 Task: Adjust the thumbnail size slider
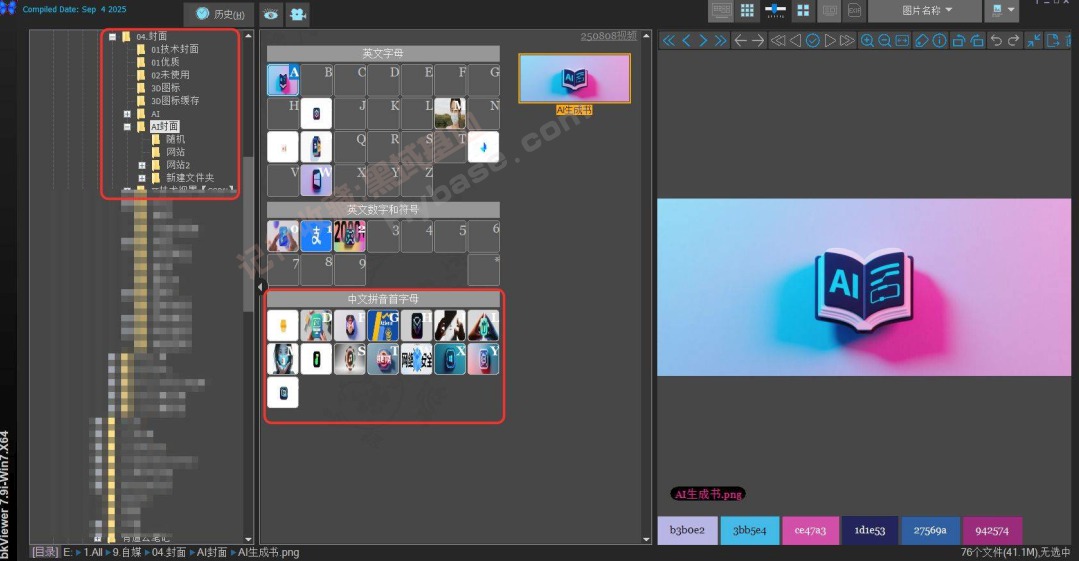776,10
